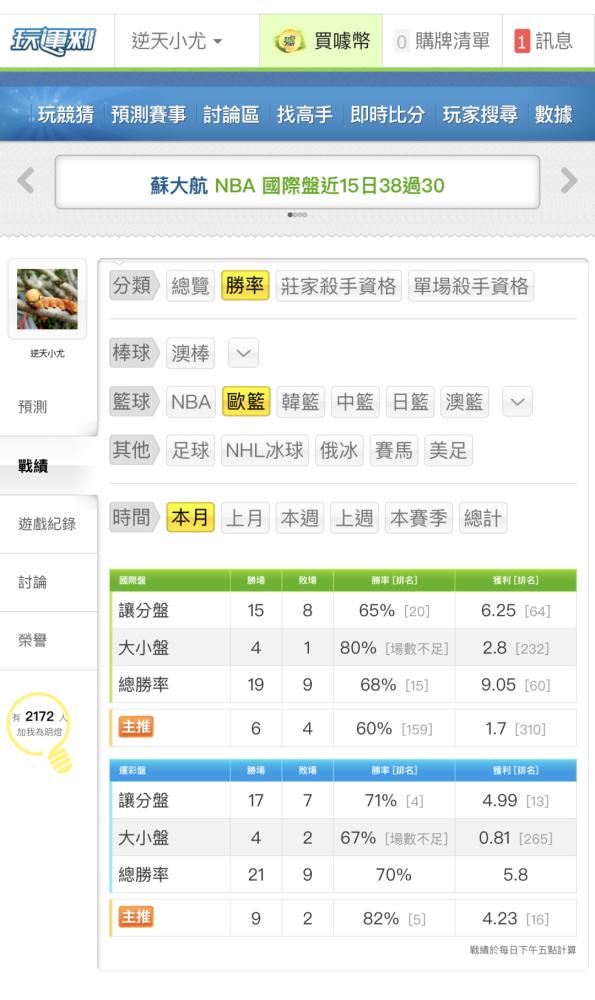
Task: Click the 逆天小尤 profile avatar
Action: [x=47, y=299]
